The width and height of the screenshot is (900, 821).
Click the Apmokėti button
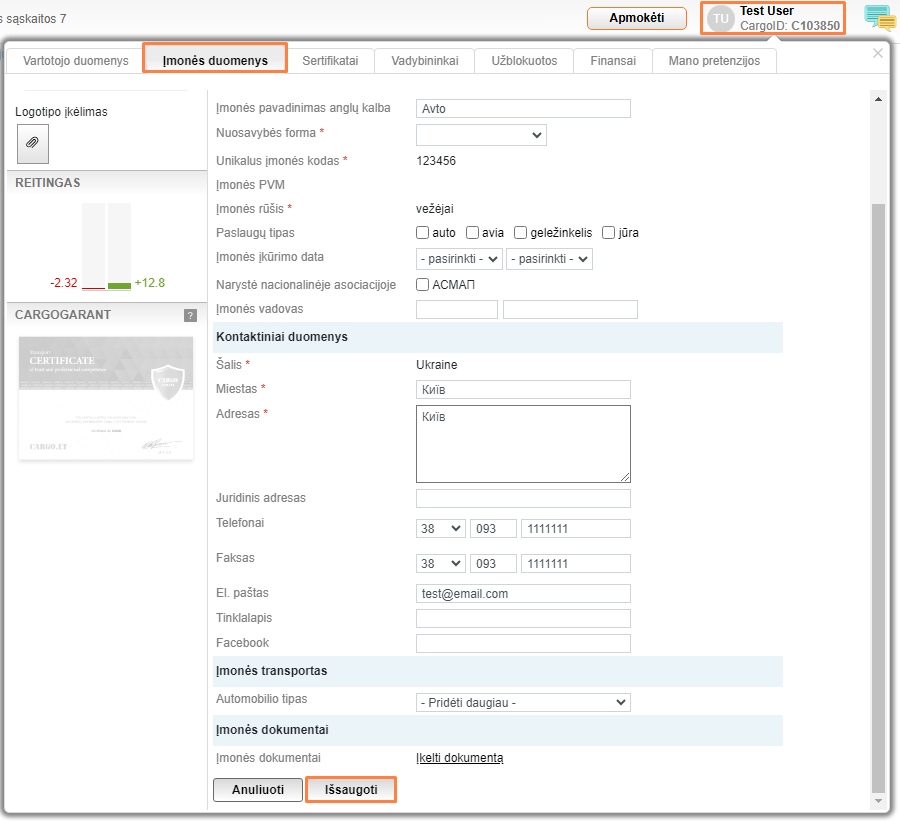(x=637, y=18)
